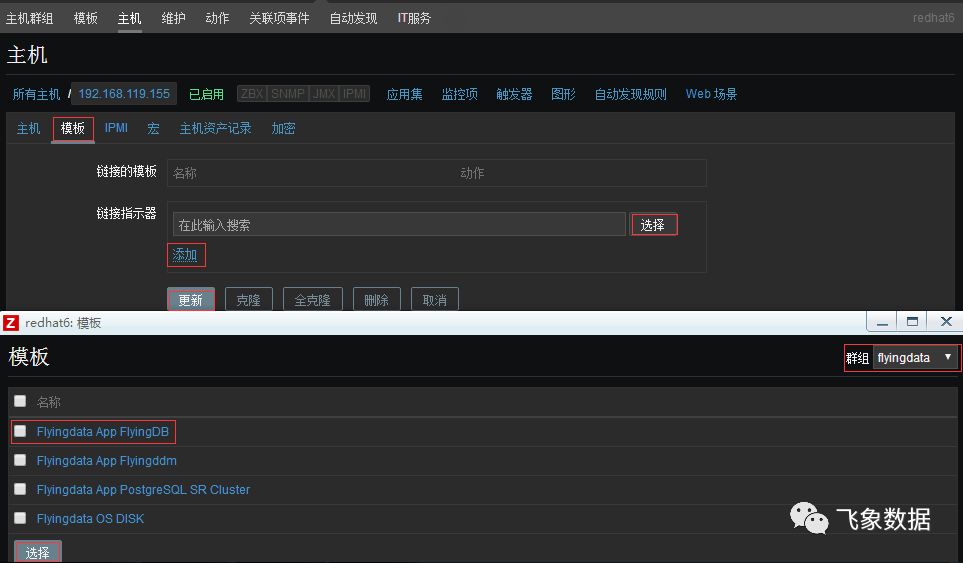Screen dimensions: 963x563
Task: Click the IPMI availability indicator
Action: coord(354,94)
